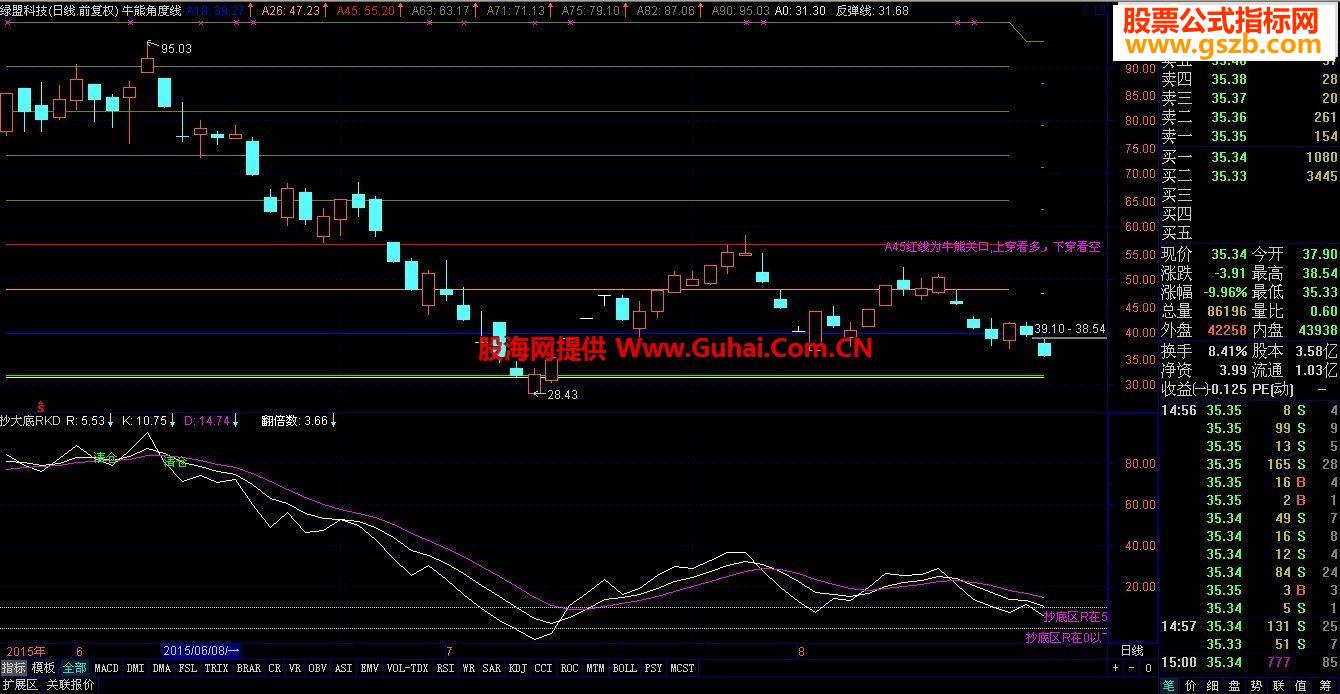This screenshot has height=694, width=1340.
Task: Select the MCST indicator
Action: tap(682, 667)
